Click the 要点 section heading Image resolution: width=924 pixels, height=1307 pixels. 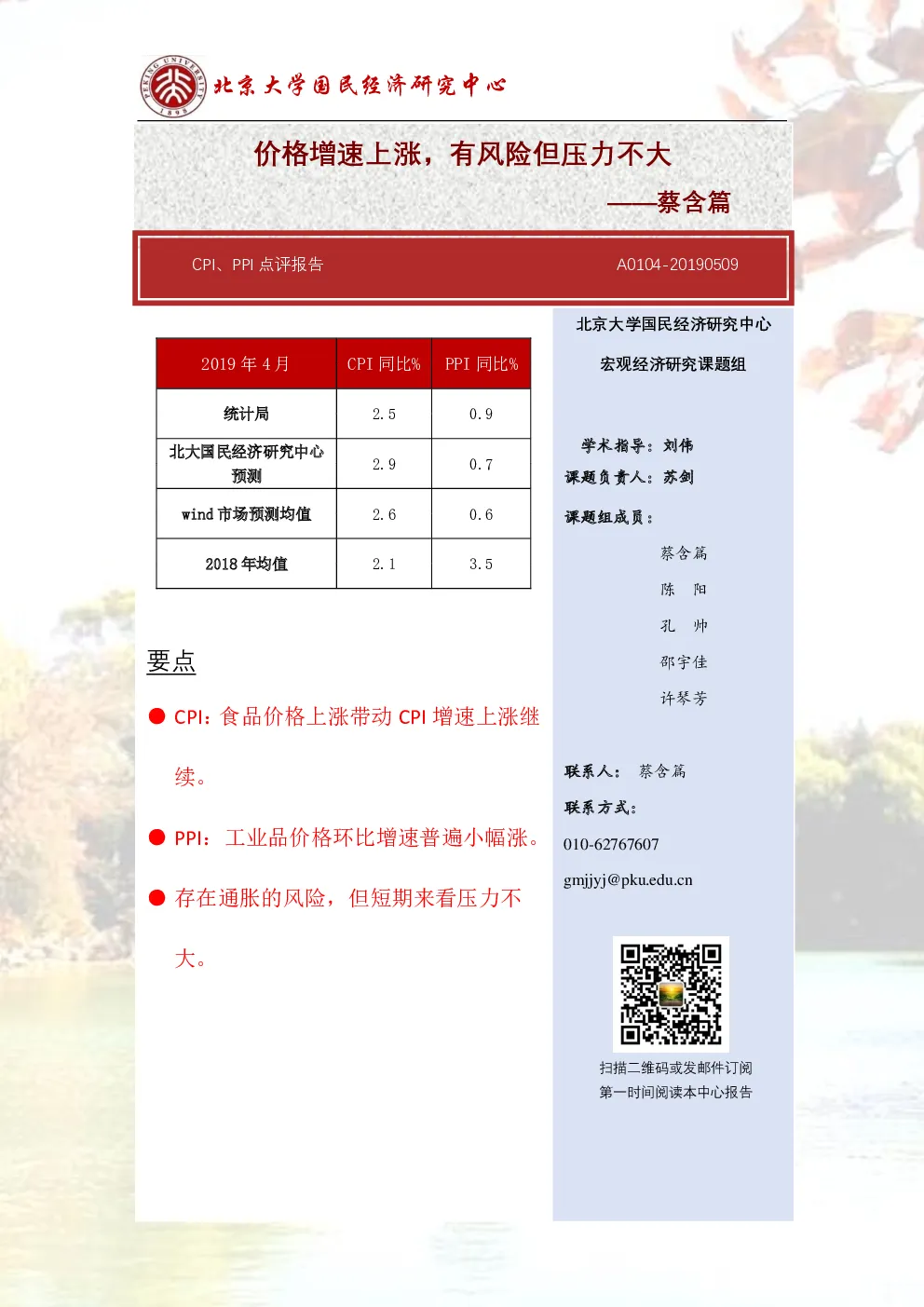coord(171,661)
